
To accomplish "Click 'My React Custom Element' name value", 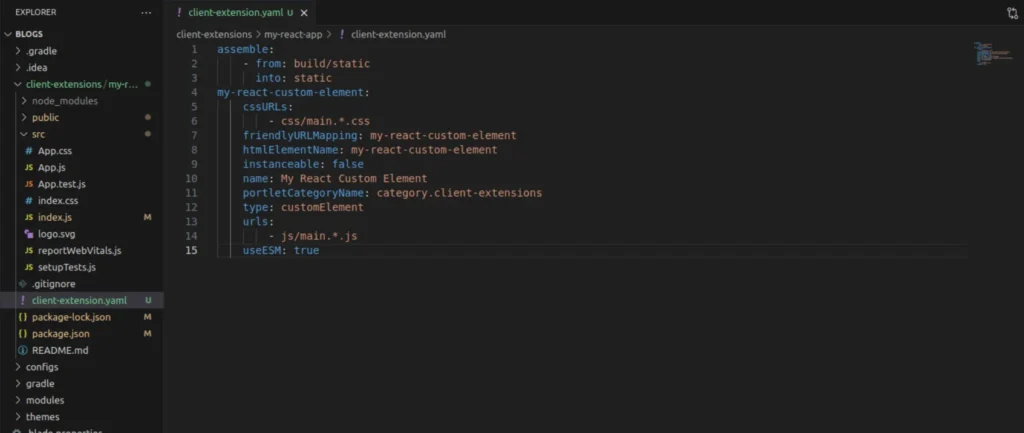I will [354, 179].
